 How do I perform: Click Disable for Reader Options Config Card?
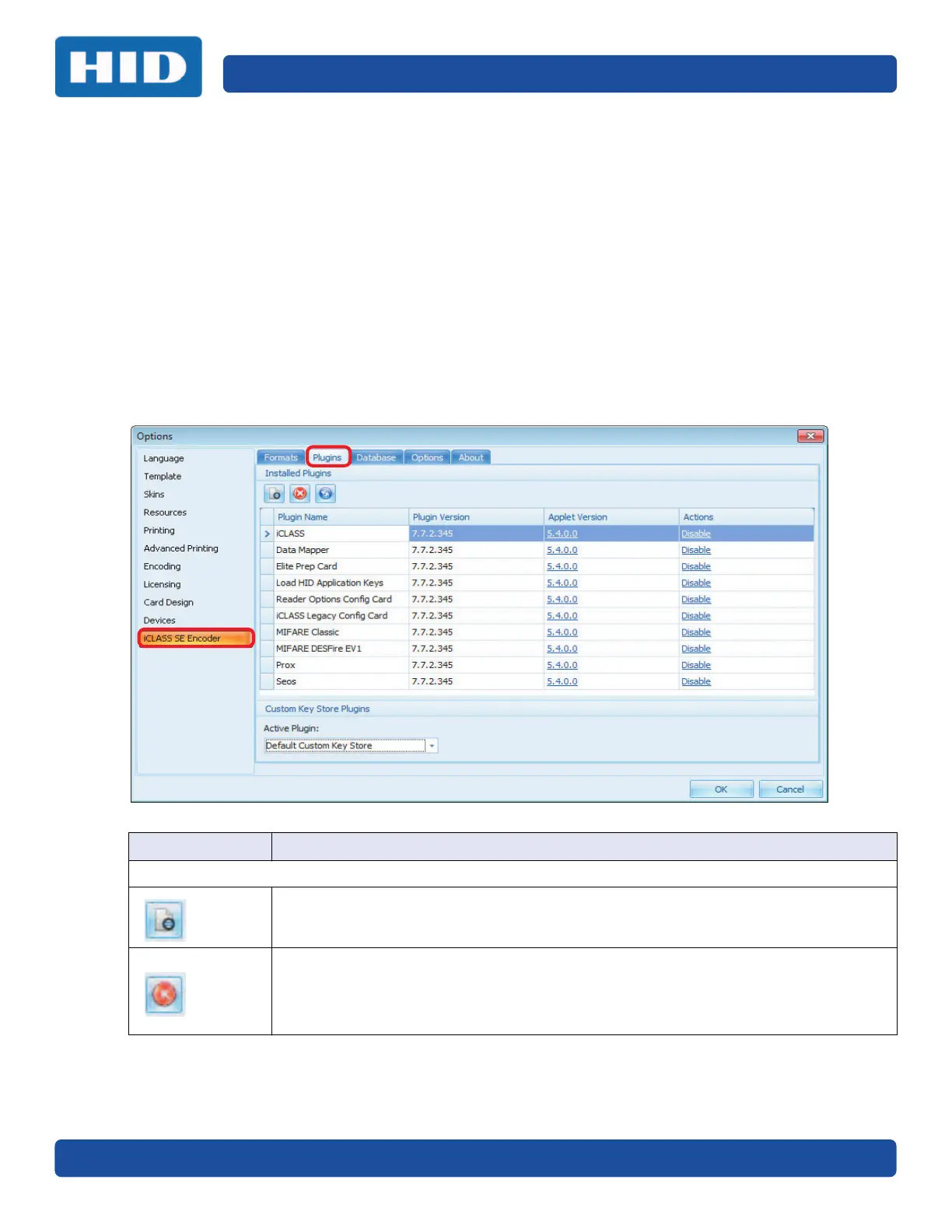(x=696, y=600)
